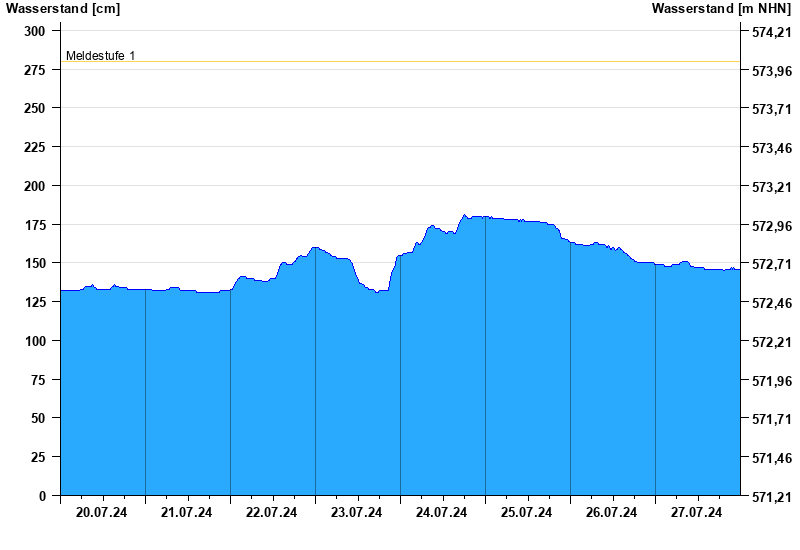800x550 pixels.
Task: Select the 22.07.24 date label
Action: [x=272, y=513]
